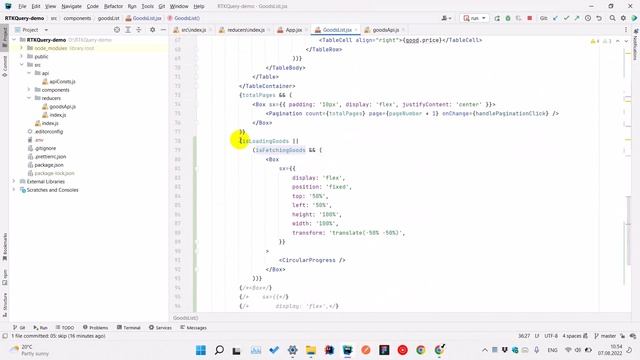This screenshot has width=640, height=360.
Task: Open the run configuration dropdown
Action: pos(474,18)
